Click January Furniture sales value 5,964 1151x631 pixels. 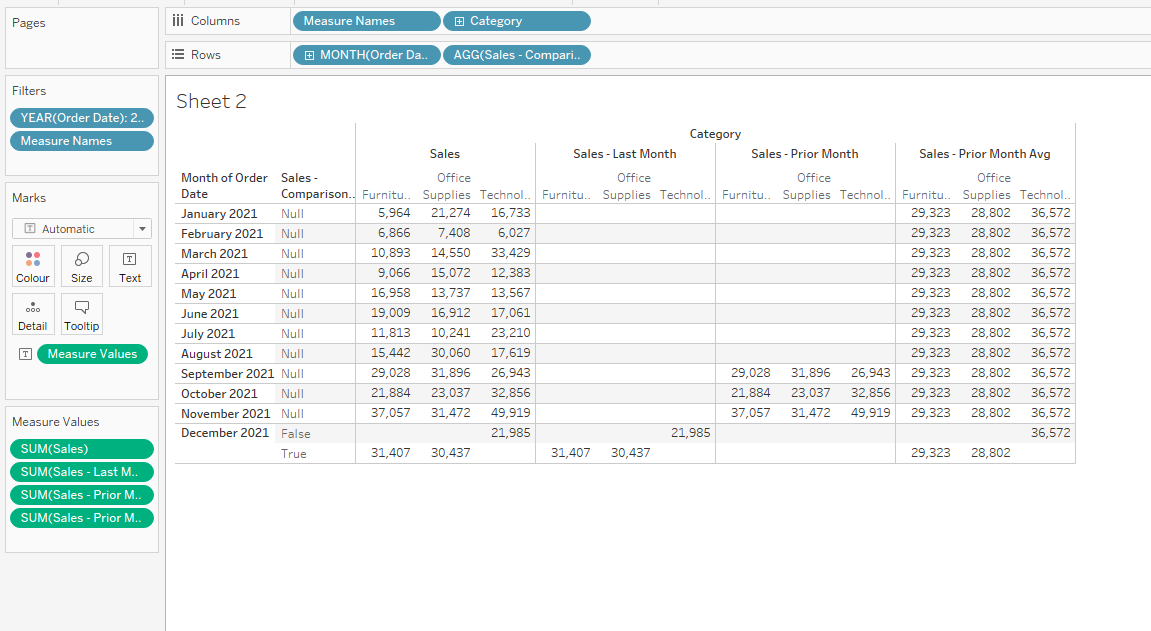click(394, 213)
